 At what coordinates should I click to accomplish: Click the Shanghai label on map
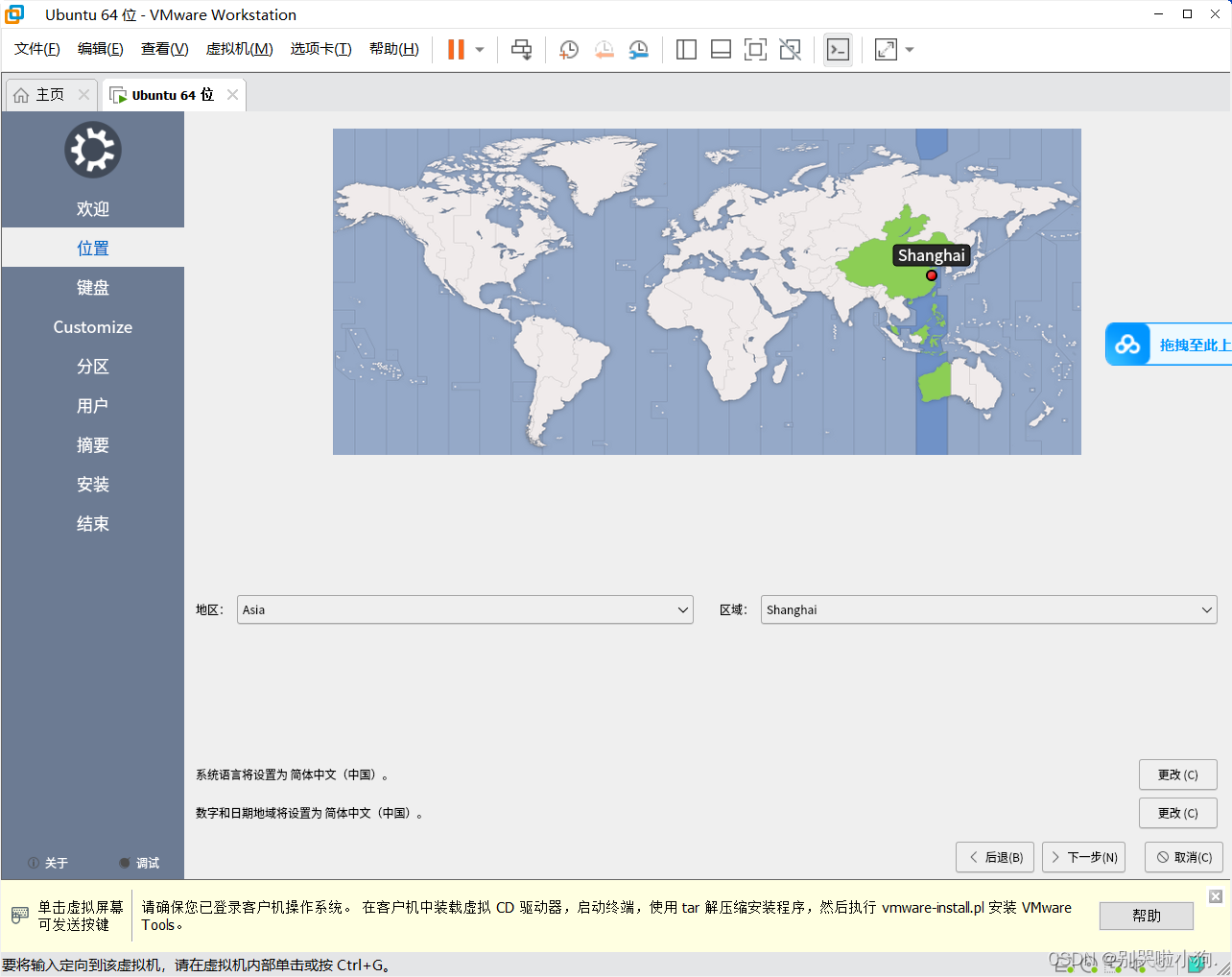point(932,255)
